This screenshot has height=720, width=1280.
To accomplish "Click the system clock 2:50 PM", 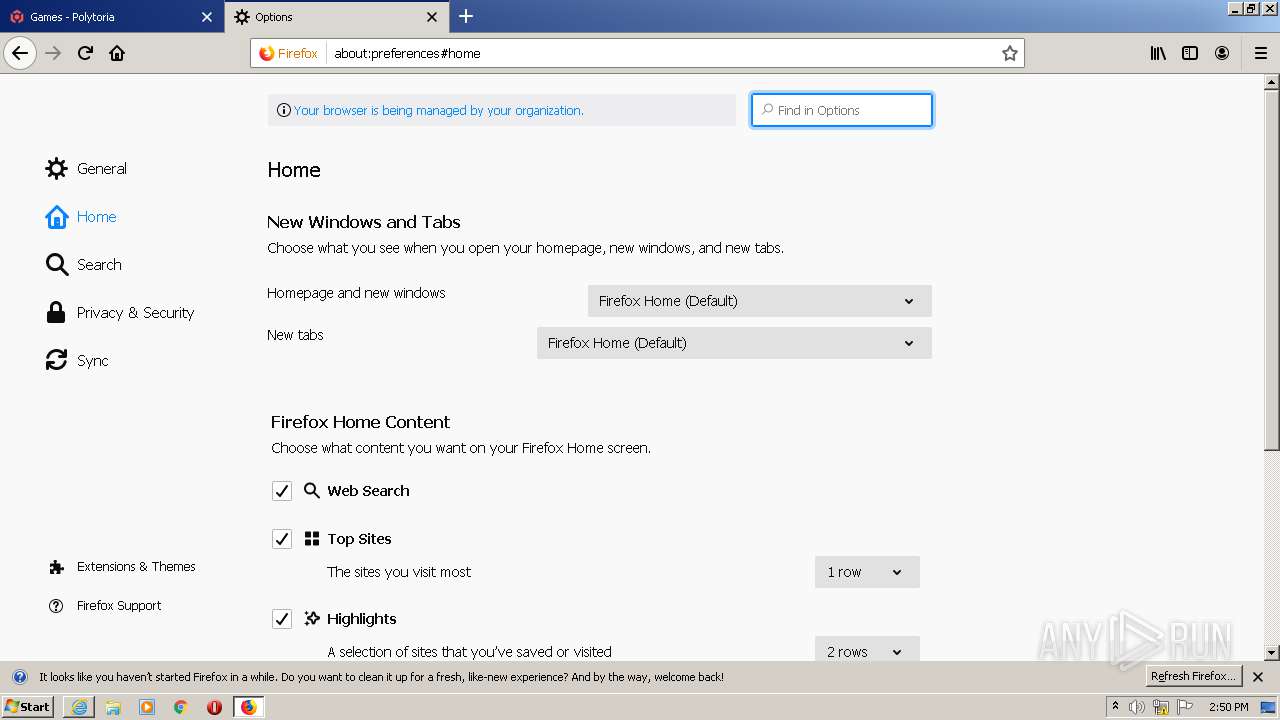I will [x=1229, y=707].
